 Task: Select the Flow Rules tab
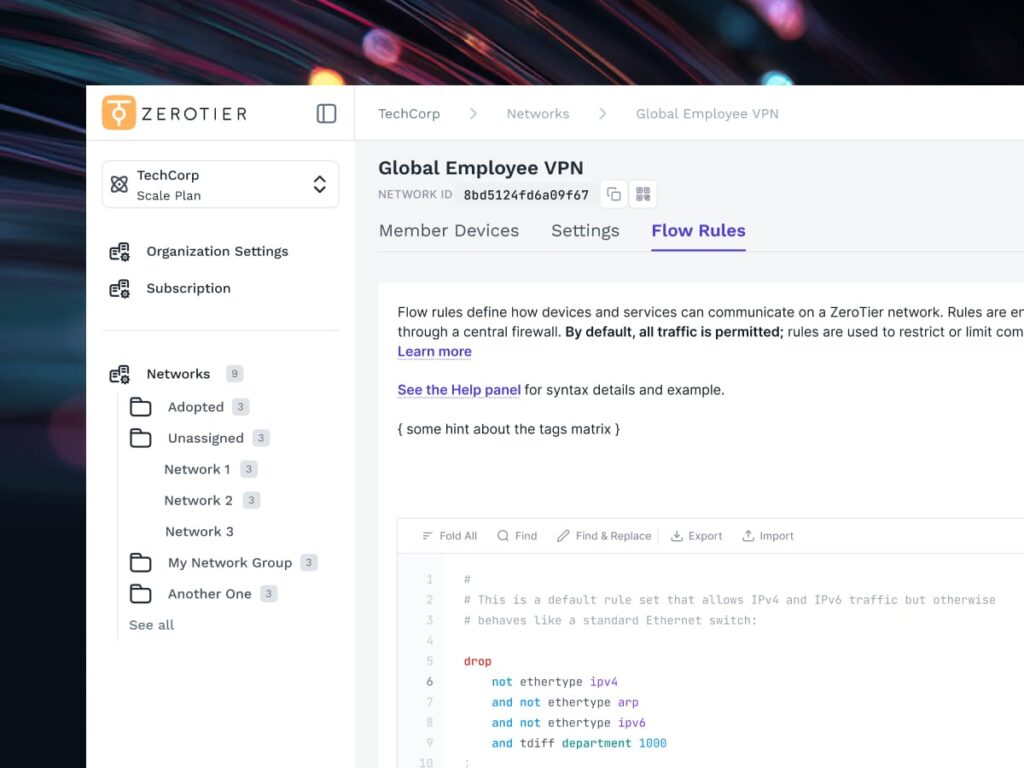(698, 231)
